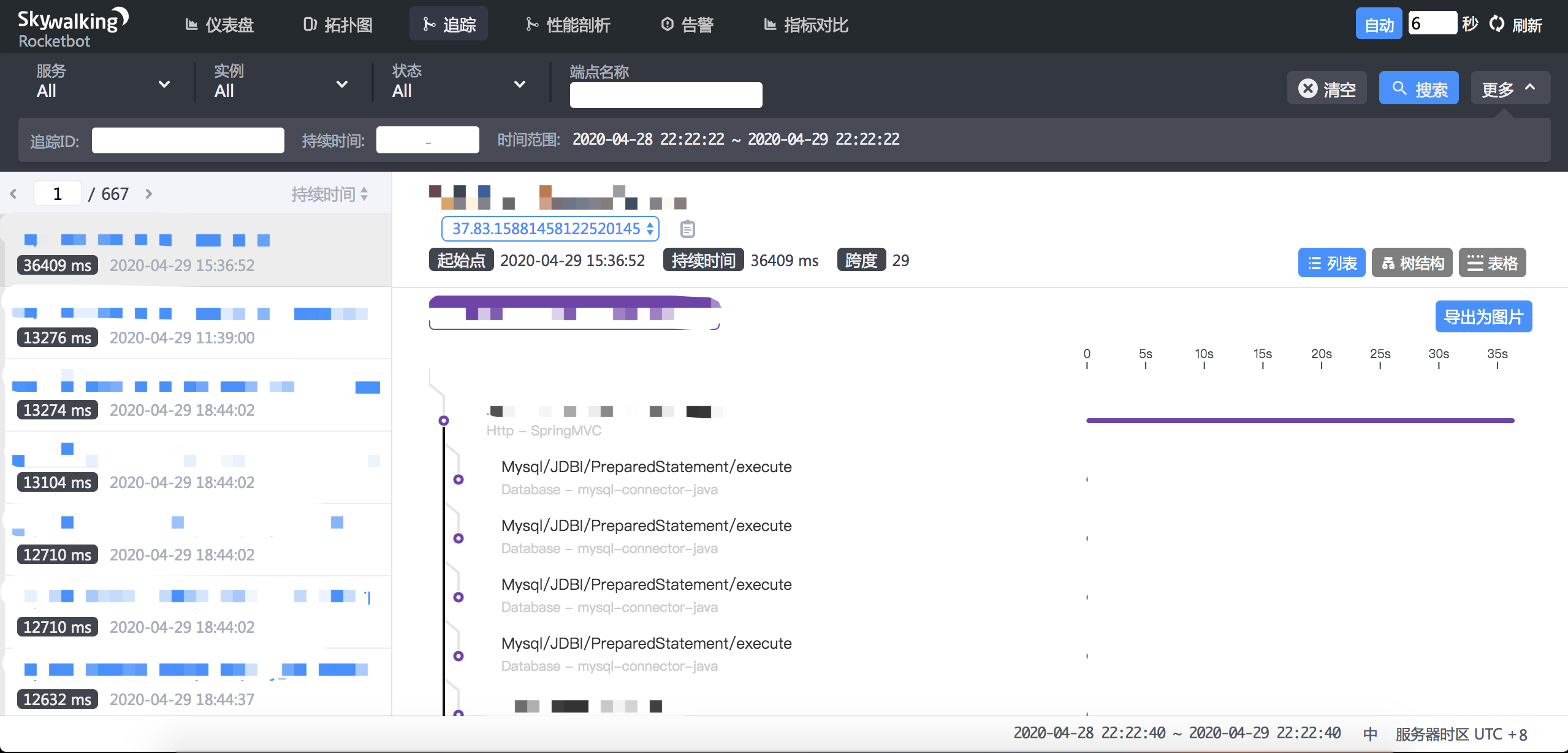Click the clear filters 清空 button

pos(1326,89)
